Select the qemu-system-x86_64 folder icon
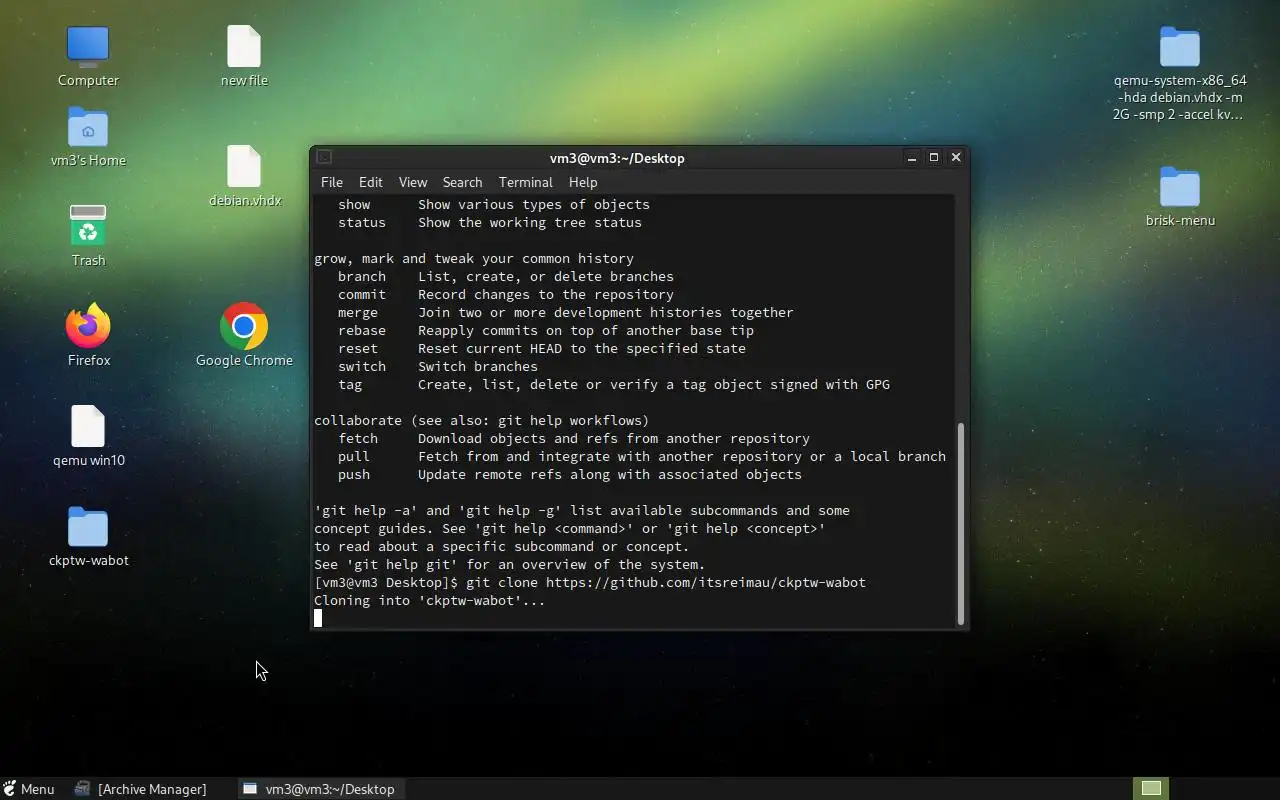 point(1180,47)
